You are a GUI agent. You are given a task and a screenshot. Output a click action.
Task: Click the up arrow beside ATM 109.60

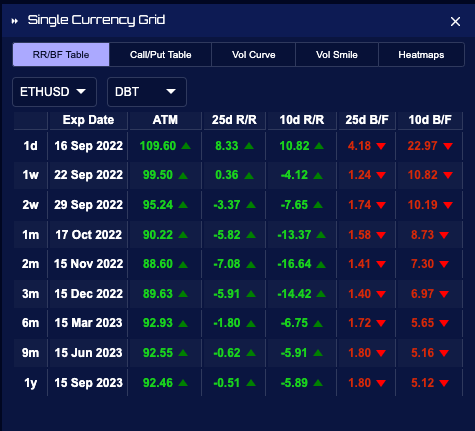(186, 146)
